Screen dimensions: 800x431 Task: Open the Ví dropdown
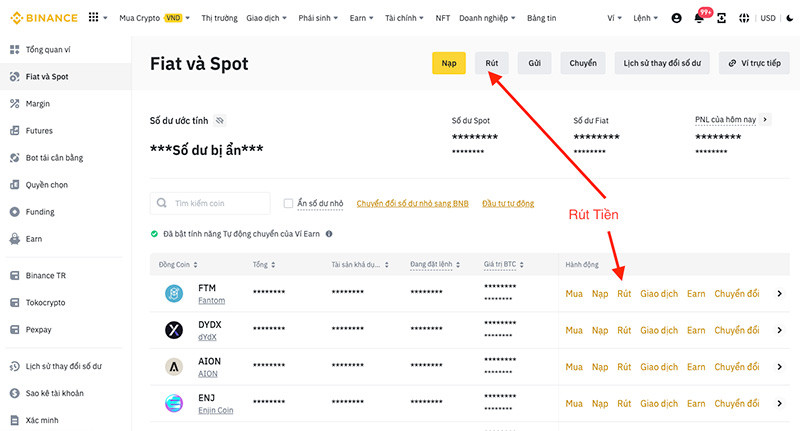pos(614,18)
